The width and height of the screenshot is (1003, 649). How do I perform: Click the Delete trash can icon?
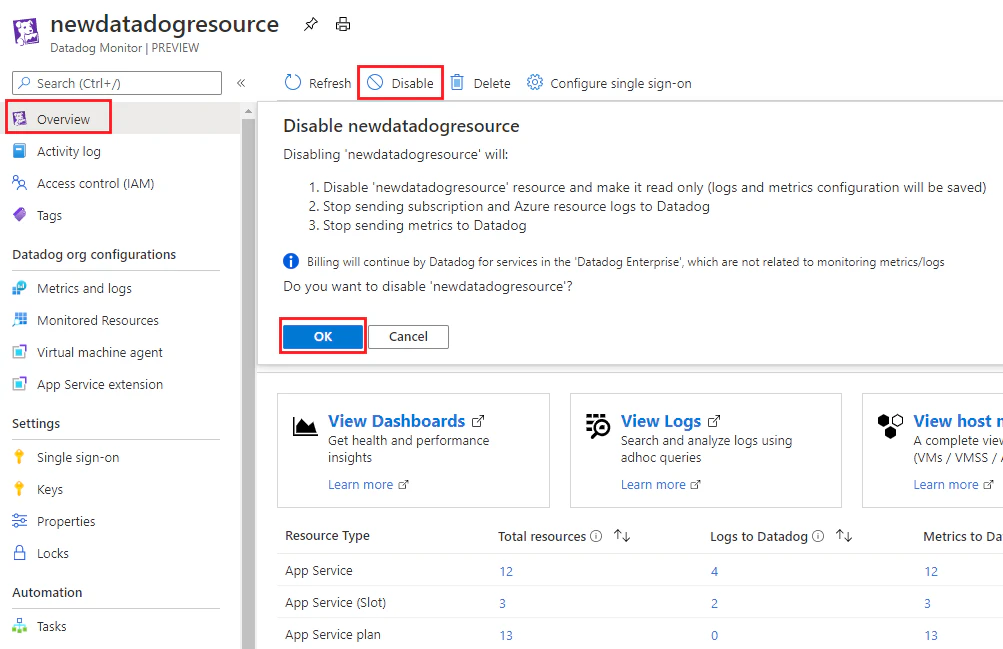coord(457,82)
